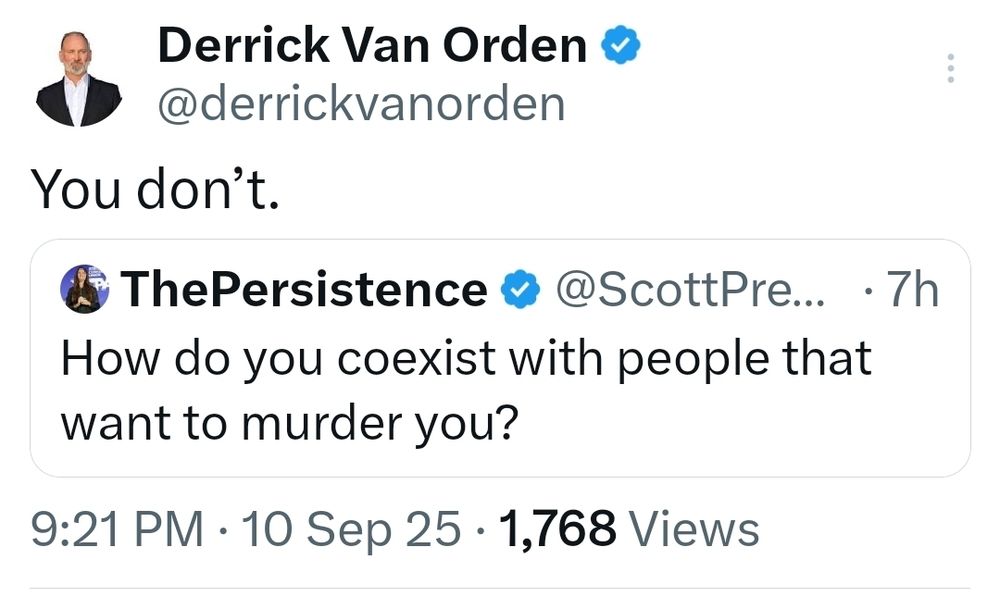Viewport: 1000px width, 607px height.
Task: Open Derrick Van Orden's profile photo
Action: (79, 79)
